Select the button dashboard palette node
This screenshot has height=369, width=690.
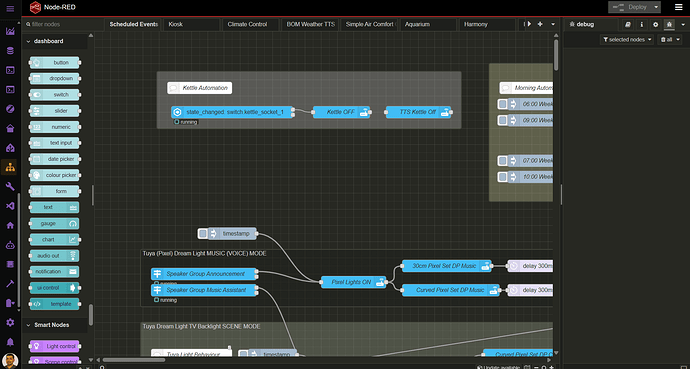tap(55, 62)
